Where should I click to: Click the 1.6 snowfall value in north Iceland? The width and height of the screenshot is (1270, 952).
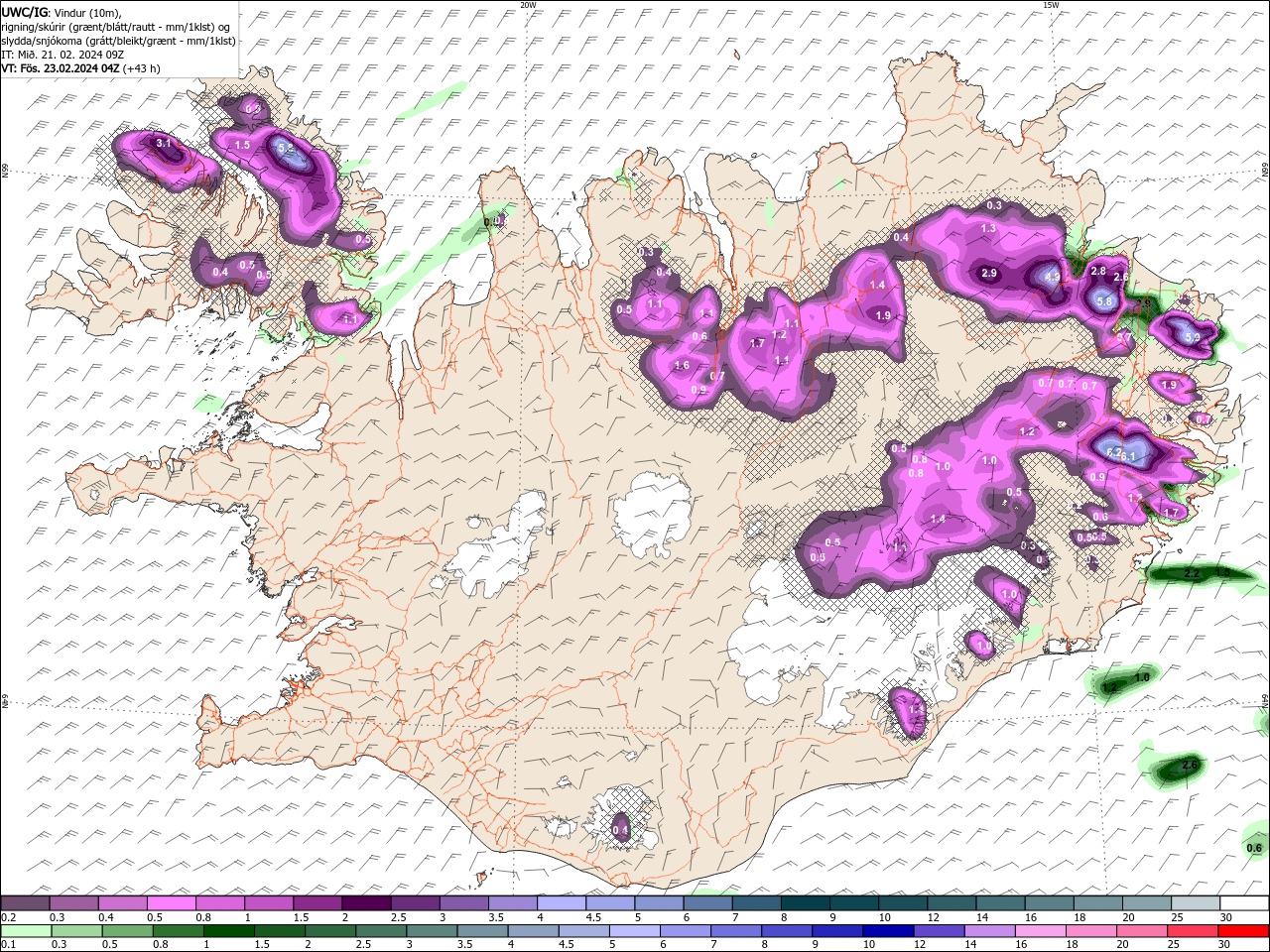682,365
